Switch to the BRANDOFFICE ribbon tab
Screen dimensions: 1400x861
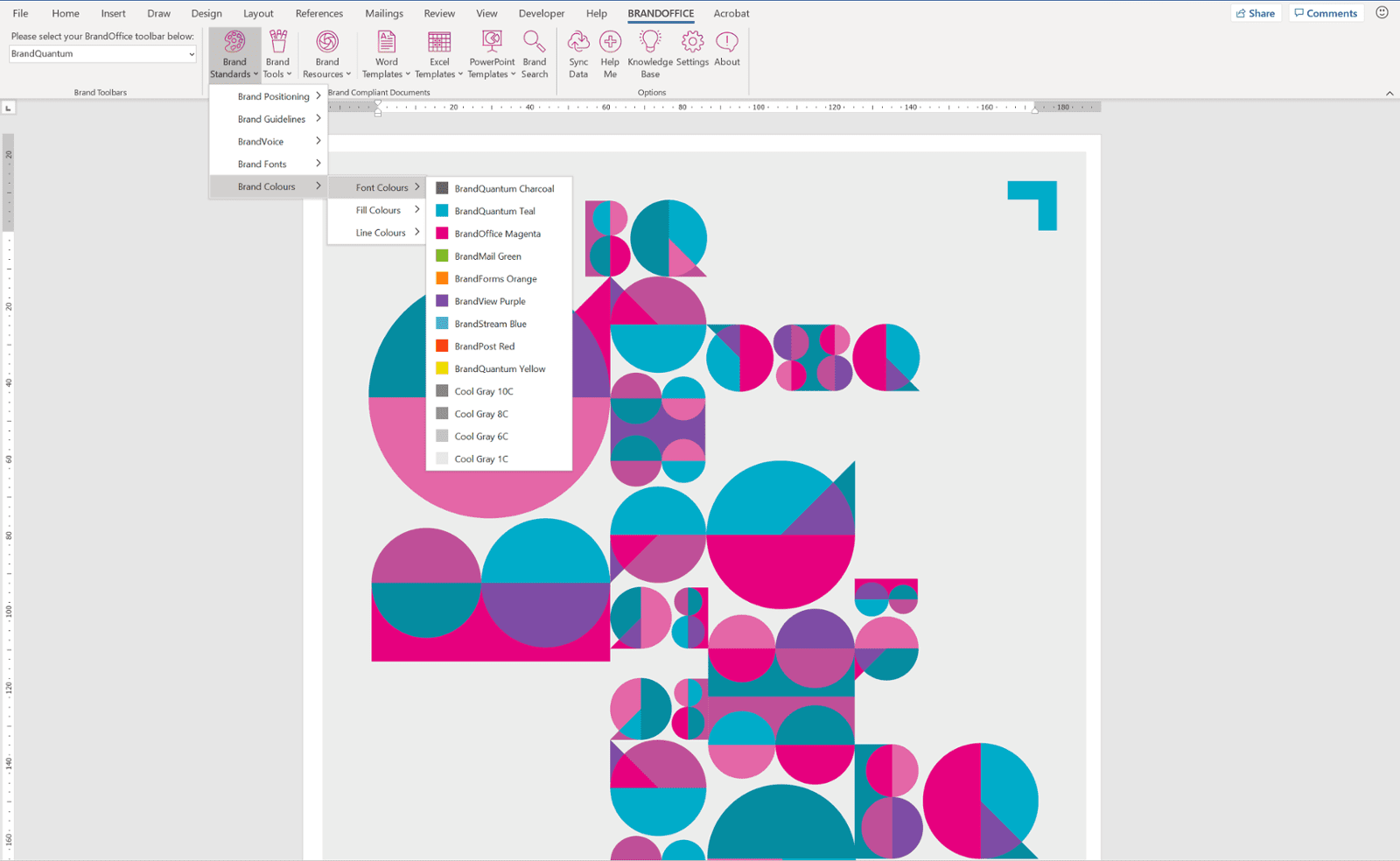tap(661, 13)
